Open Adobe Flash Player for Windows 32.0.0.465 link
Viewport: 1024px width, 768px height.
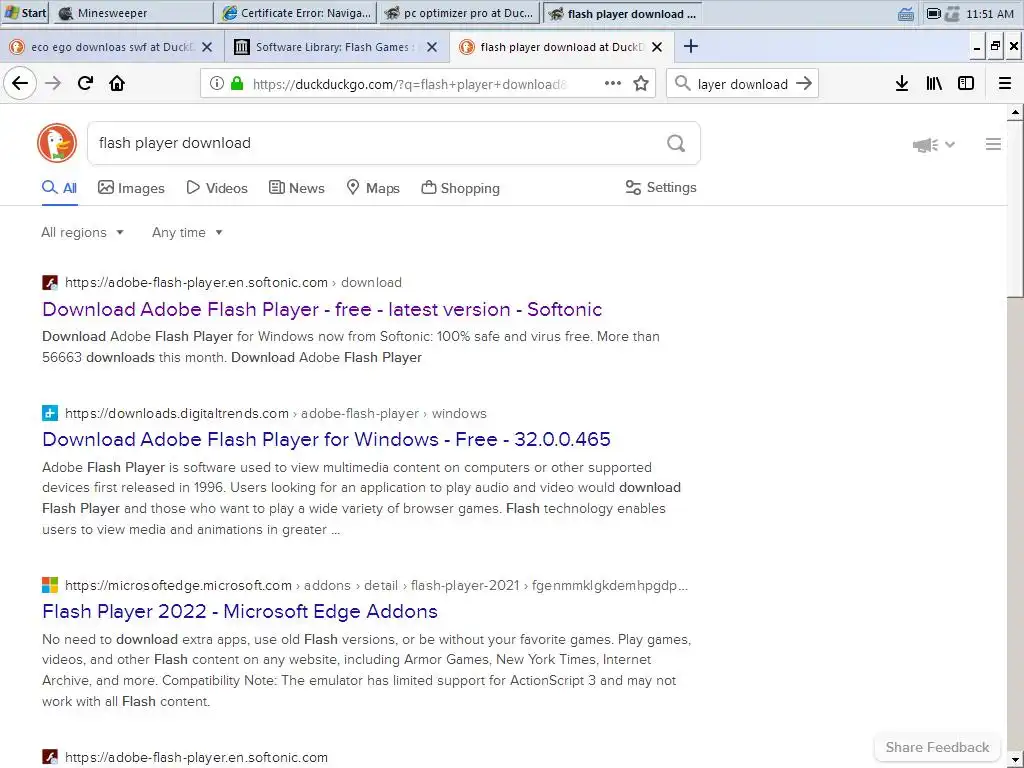click(326, 440)
